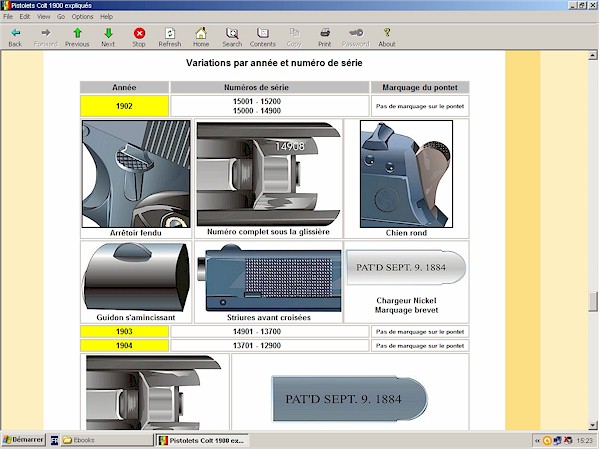Click serial range 15001 - 15200
This screenshot has height=450, width=600.
(x=257, y=101)
